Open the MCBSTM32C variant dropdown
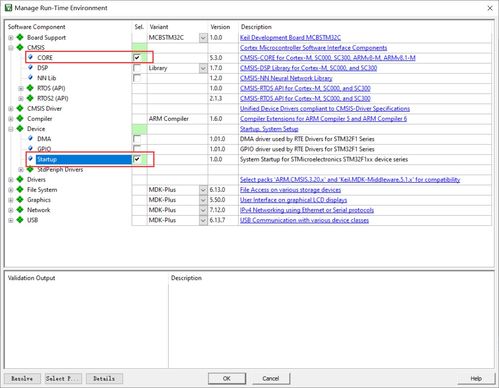The height and width of the screenshot is (388, 499). click(203, 38)
